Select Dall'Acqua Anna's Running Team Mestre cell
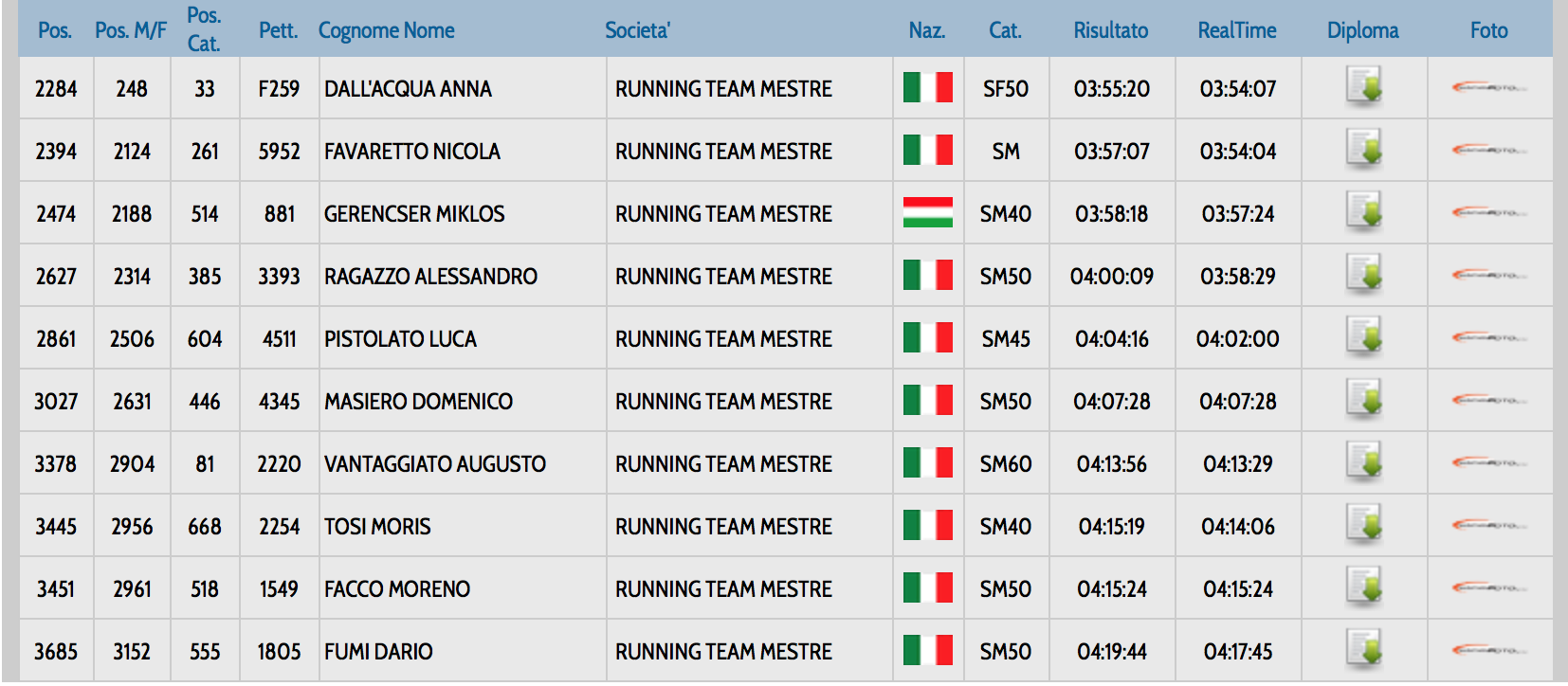This screenshot has height=686, width=1568. [723, 89]
